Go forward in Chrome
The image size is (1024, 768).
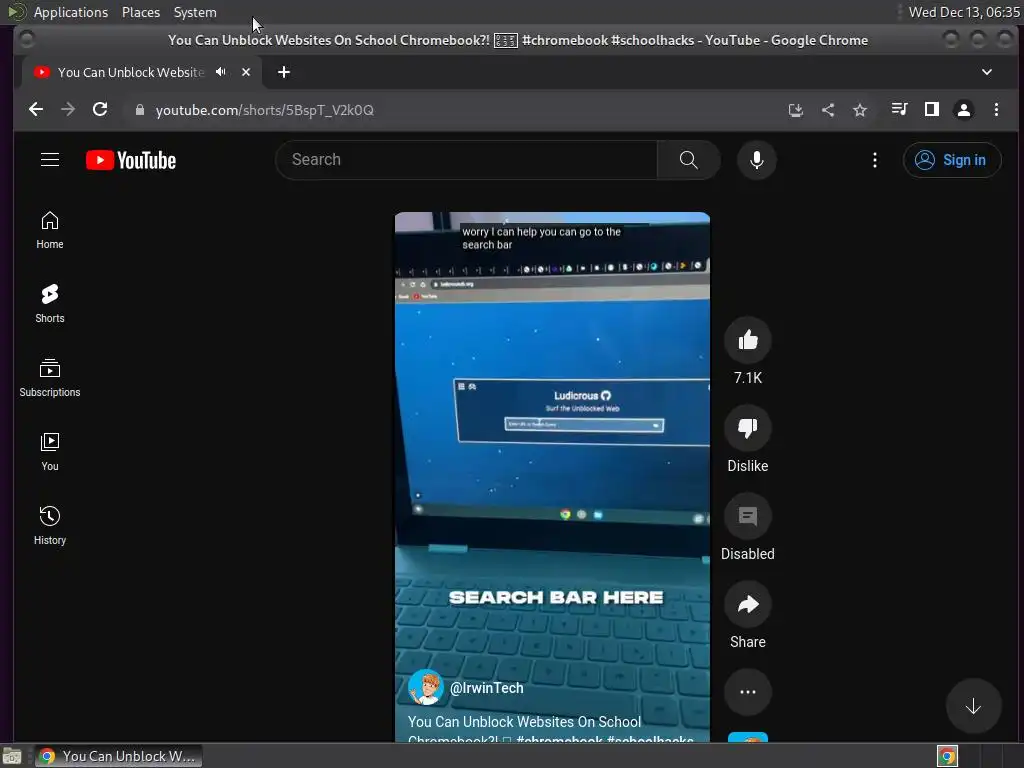[68, 110]
